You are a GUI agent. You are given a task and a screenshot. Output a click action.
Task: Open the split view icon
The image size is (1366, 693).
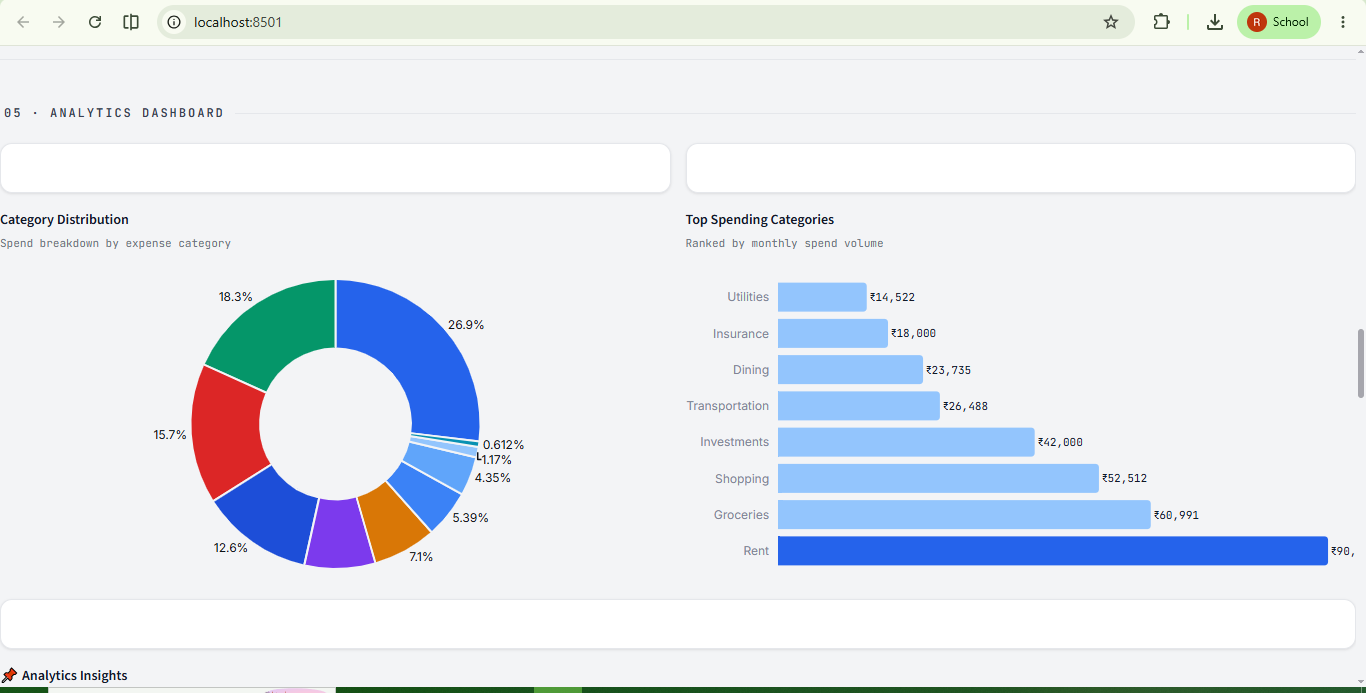pos(131,22)
